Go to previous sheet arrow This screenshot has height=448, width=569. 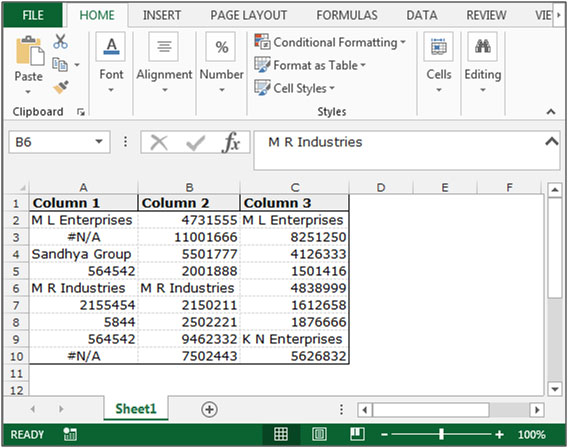[33, 409]
